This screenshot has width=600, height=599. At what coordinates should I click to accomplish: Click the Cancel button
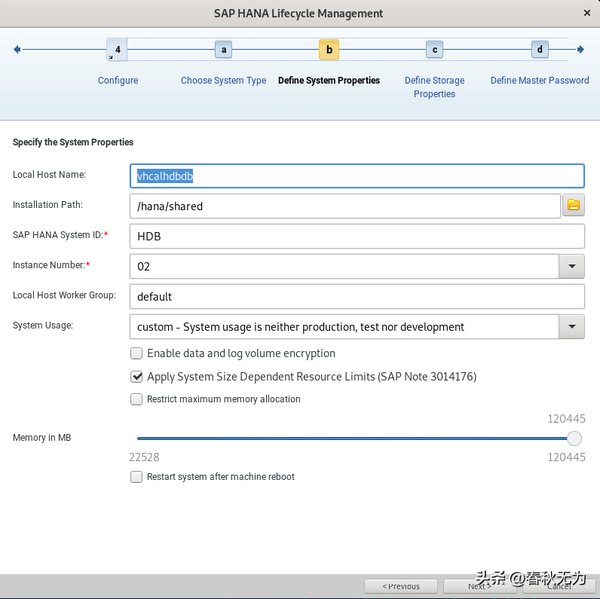559,586
